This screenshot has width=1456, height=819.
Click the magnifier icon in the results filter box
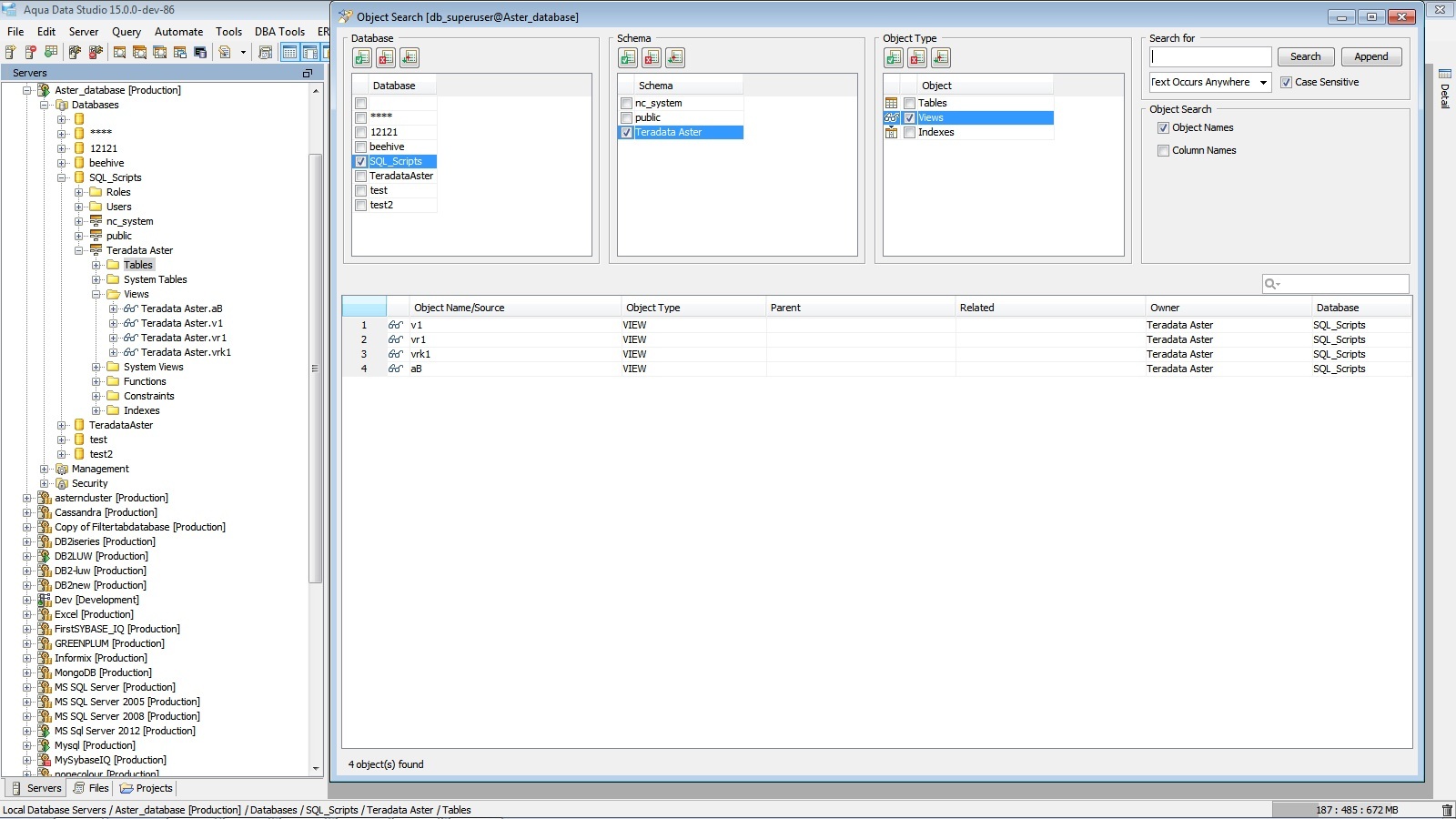1272,284
